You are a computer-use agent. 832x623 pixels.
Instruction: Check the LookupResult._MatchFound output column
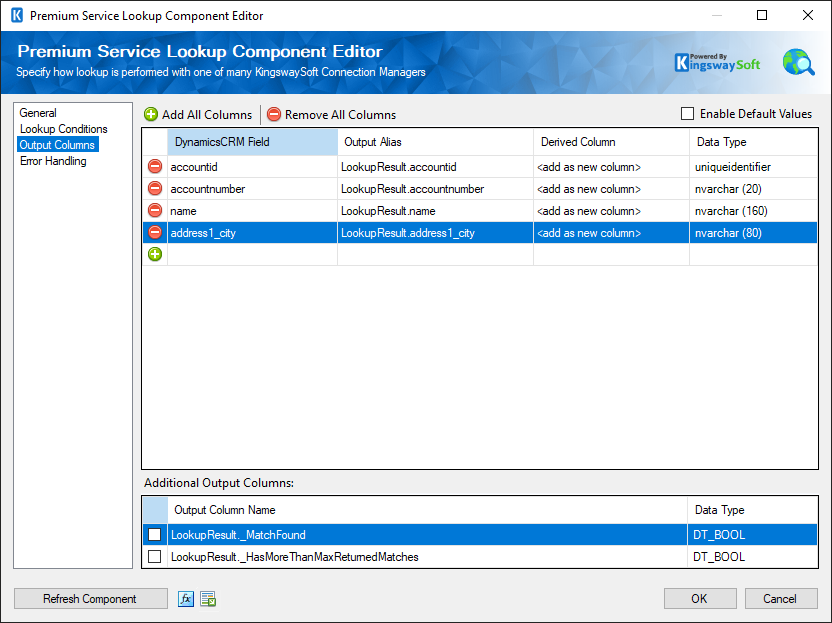tap(154, 534)
